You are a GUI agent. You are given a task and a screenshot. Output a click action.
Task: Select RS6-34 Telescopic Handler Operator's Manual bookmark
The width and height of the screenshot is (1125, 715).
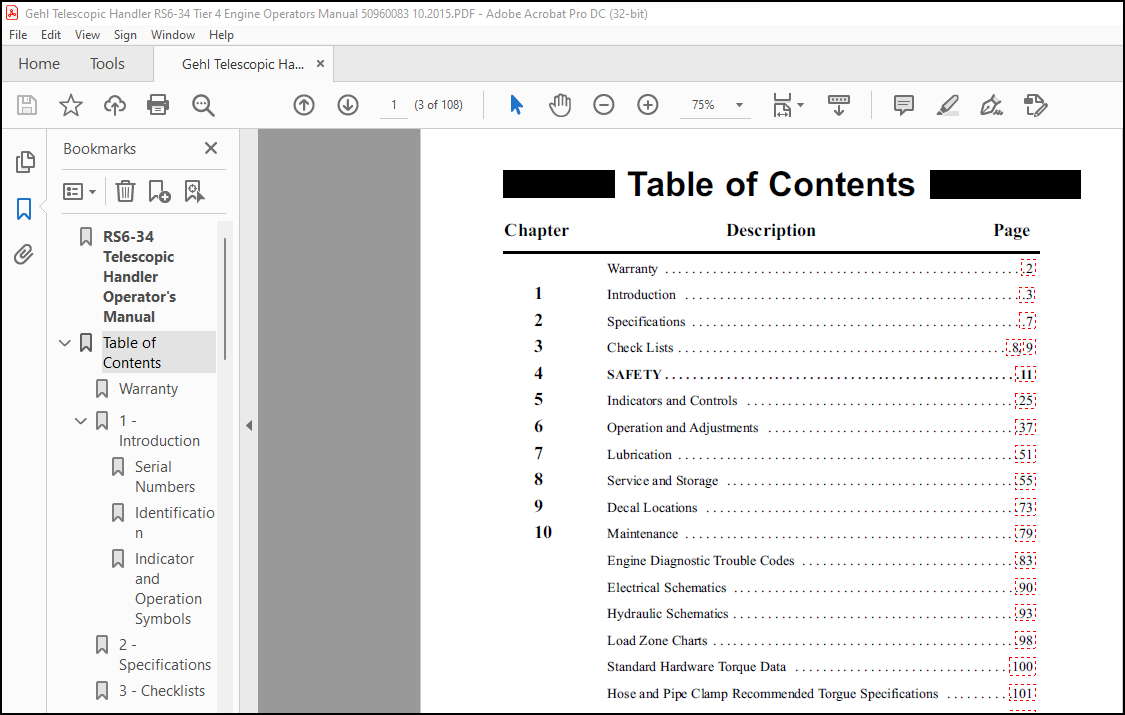point(139,277)
